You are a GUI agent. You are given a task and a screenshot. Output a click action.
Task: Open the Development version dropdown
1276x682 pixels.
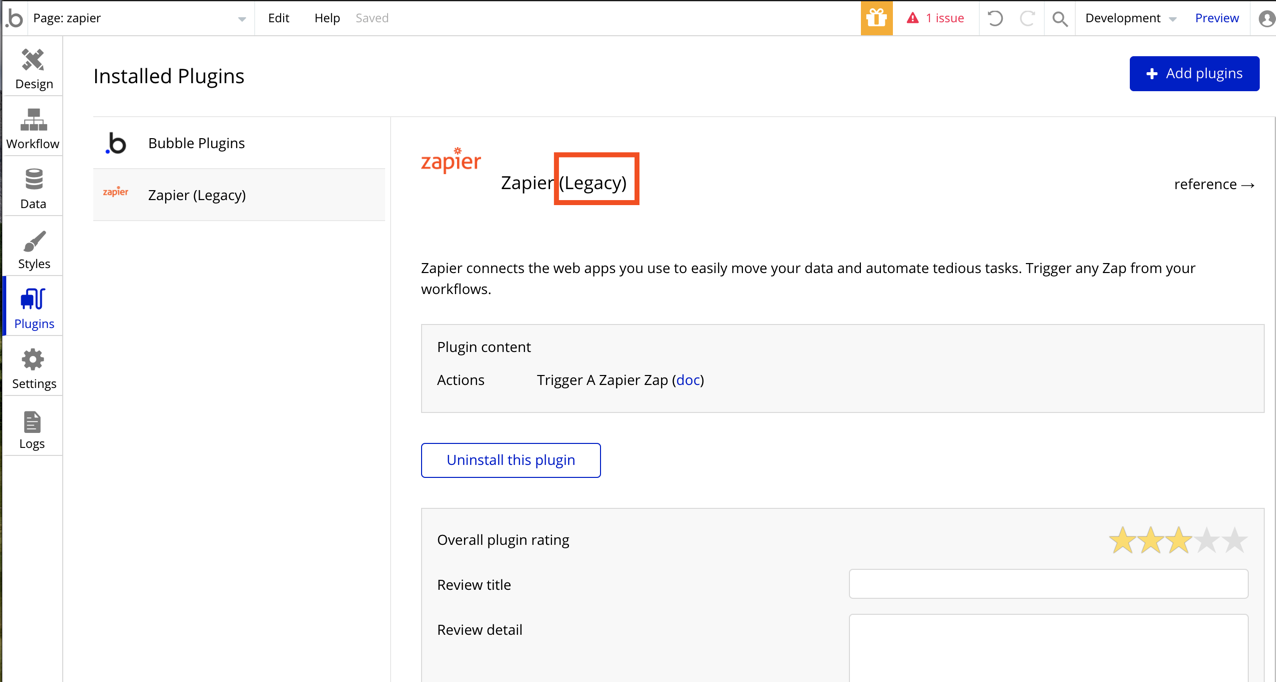tap(1131, 18)
